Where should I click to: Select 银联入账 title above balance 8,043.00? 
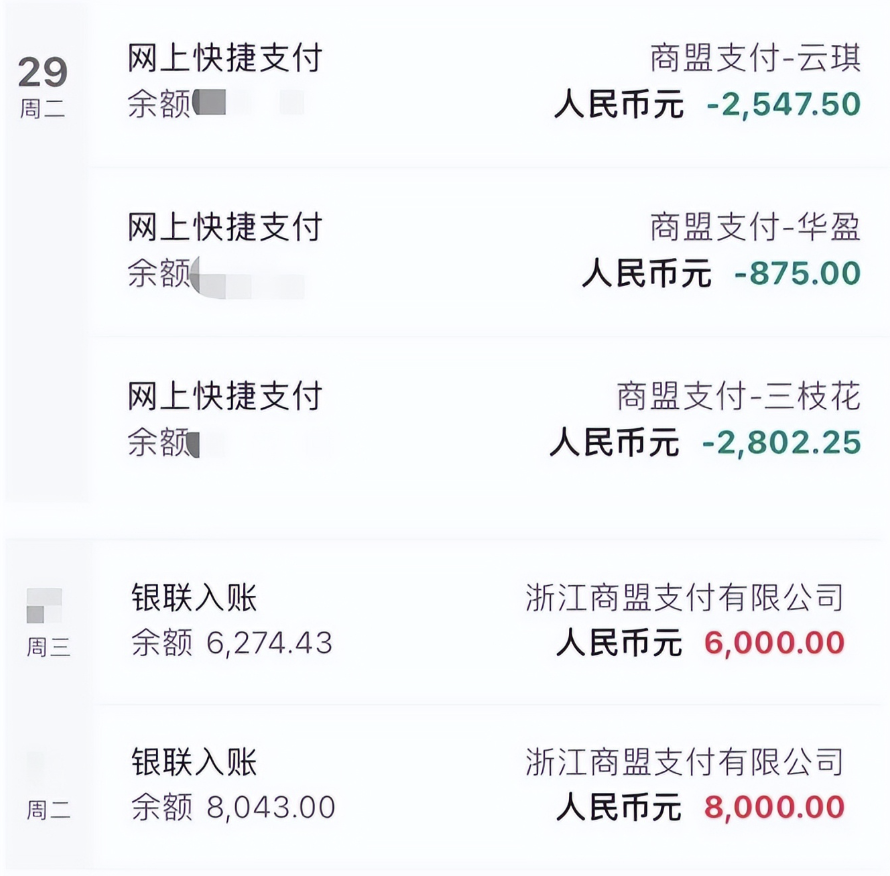[x=194, y=762]
